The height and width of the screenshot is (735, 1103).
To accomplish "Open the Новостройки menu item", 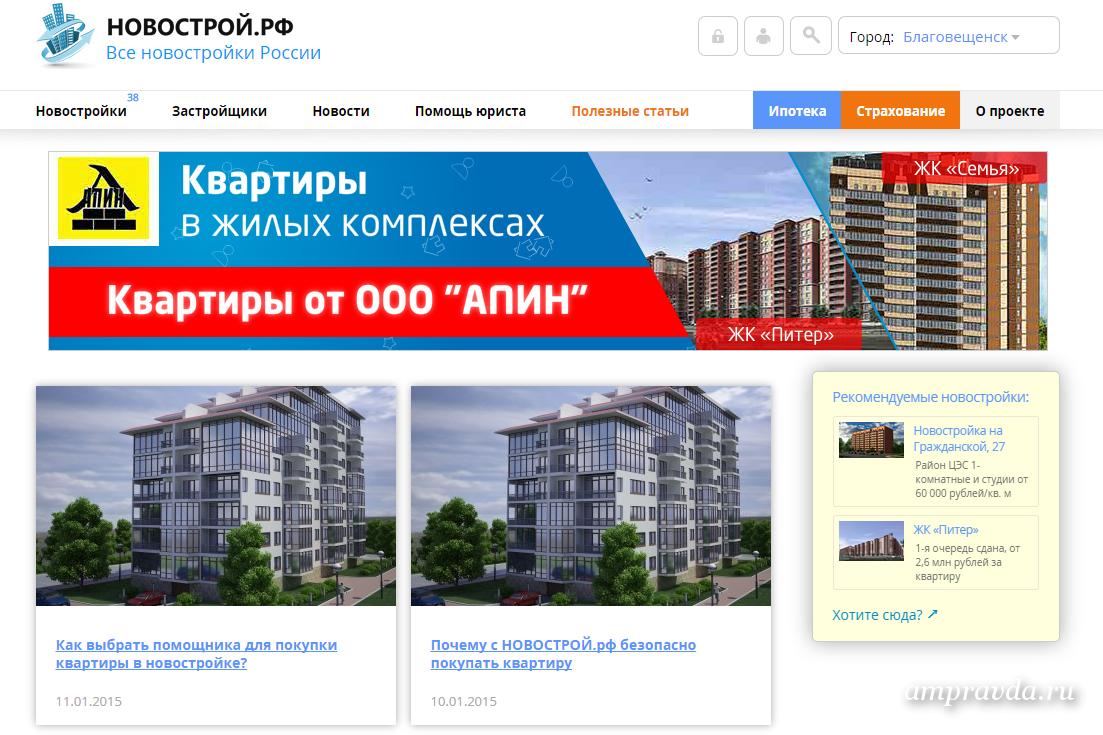I will (x=81, y=111).
